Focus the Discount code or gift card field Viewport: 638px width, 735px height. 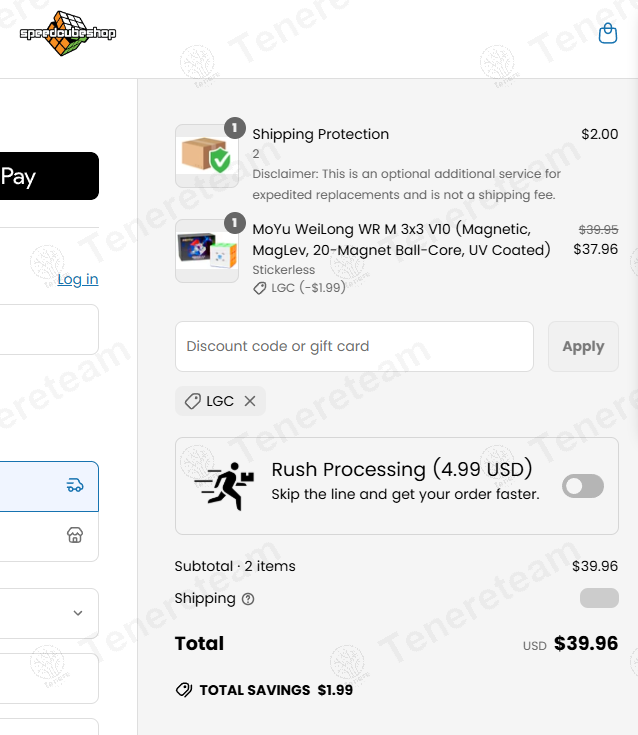(354, 347)
